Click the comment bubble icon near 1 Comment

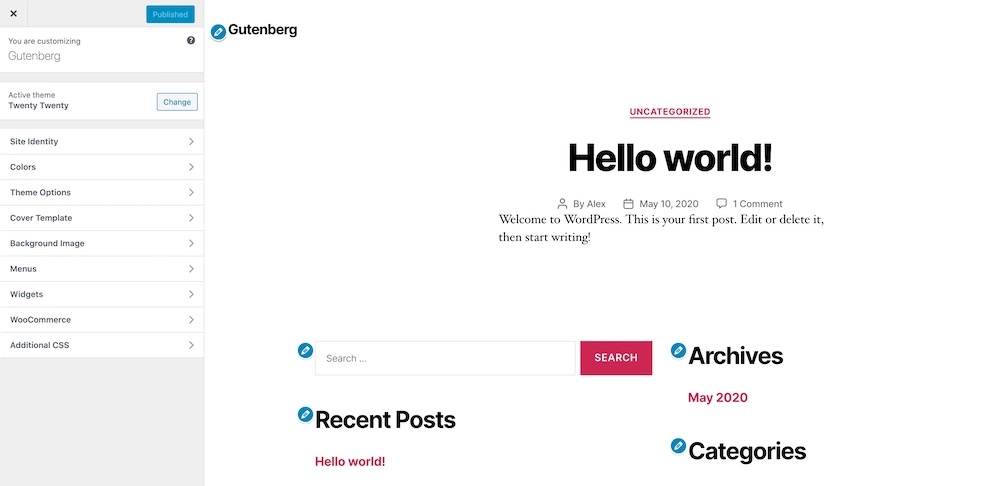(721, 203)
